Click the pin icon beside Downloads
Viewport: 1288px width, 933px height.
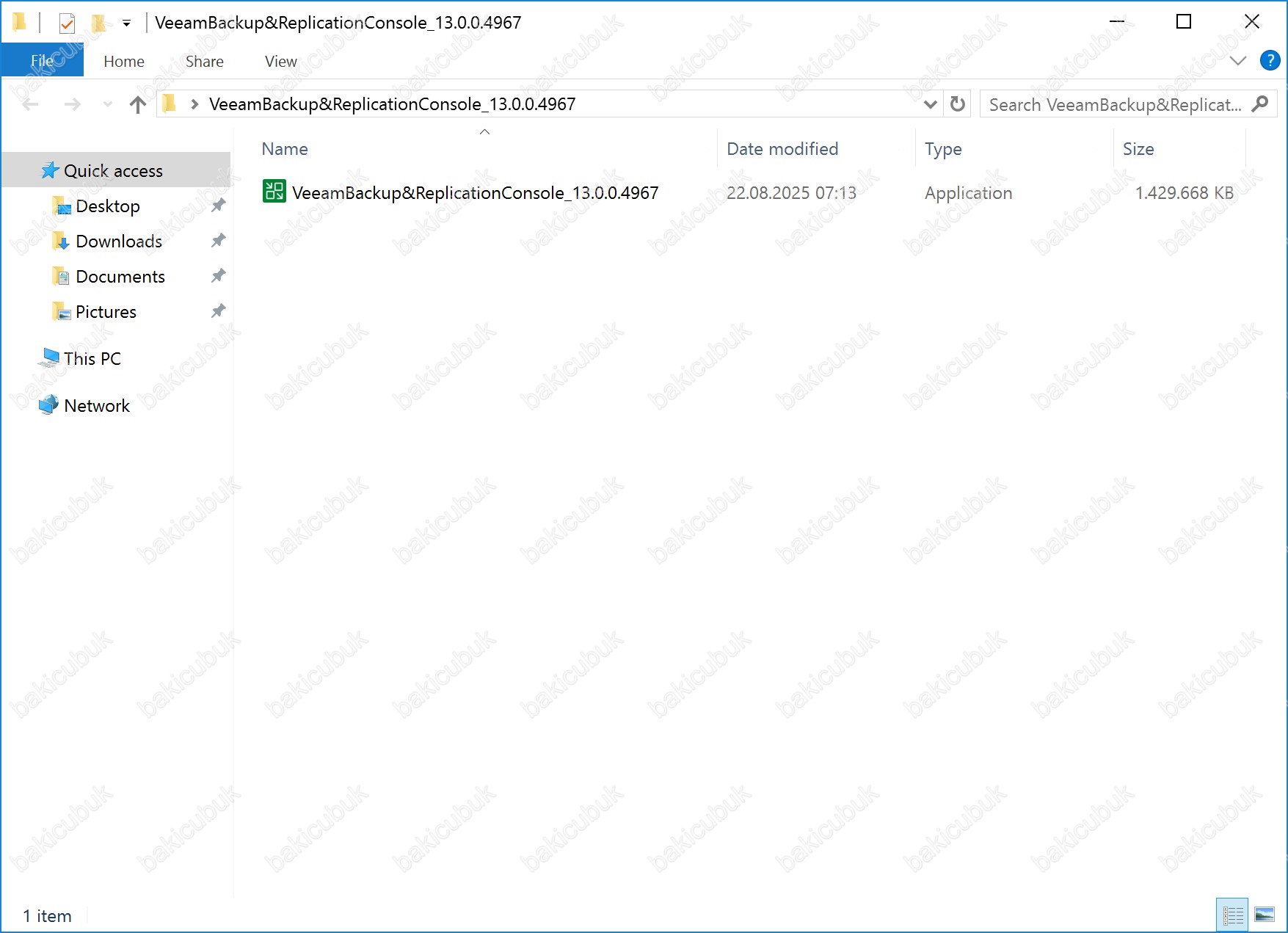218,241
